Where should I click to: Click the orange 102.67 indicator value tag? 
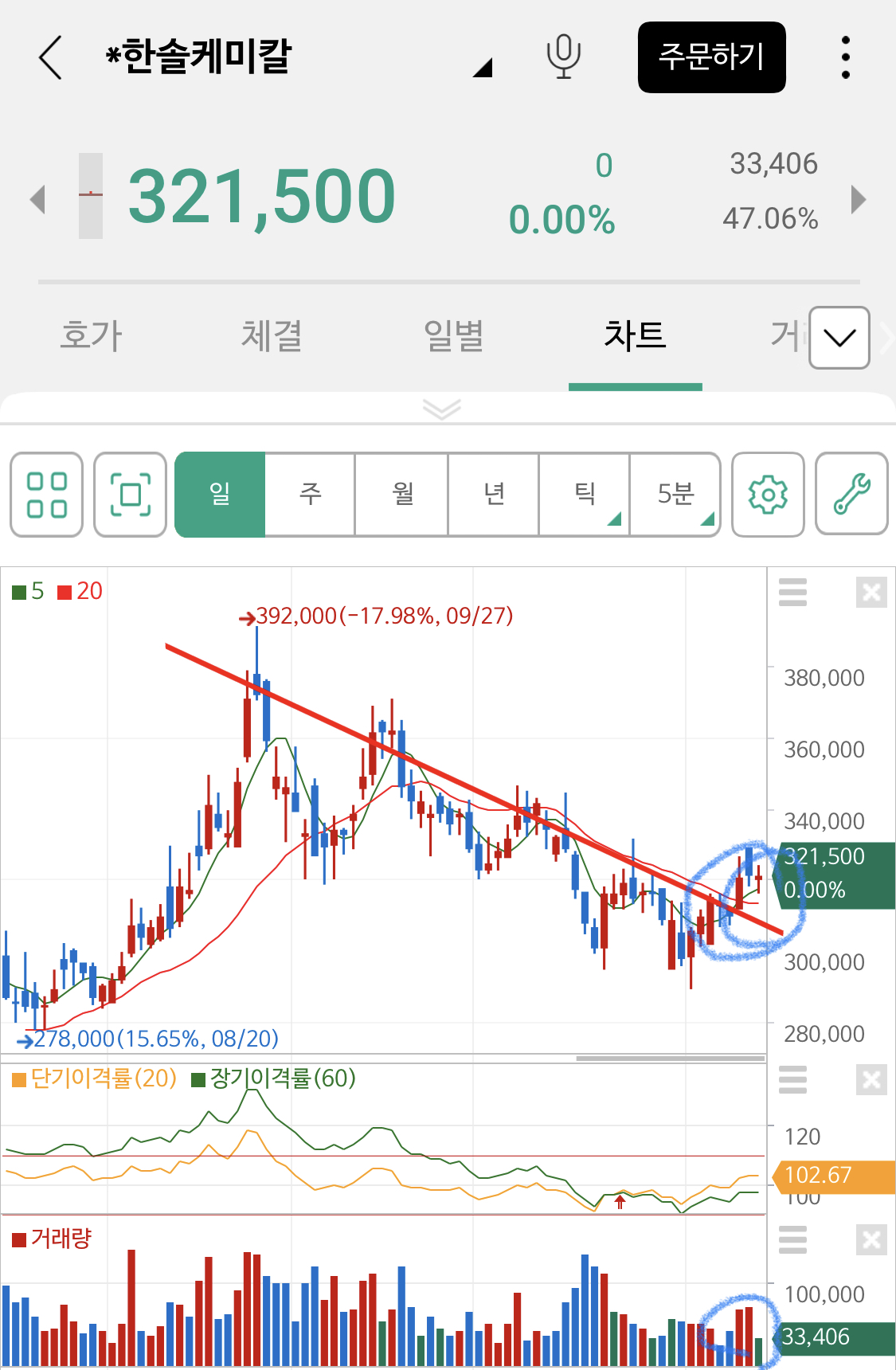click(834, 1176)
